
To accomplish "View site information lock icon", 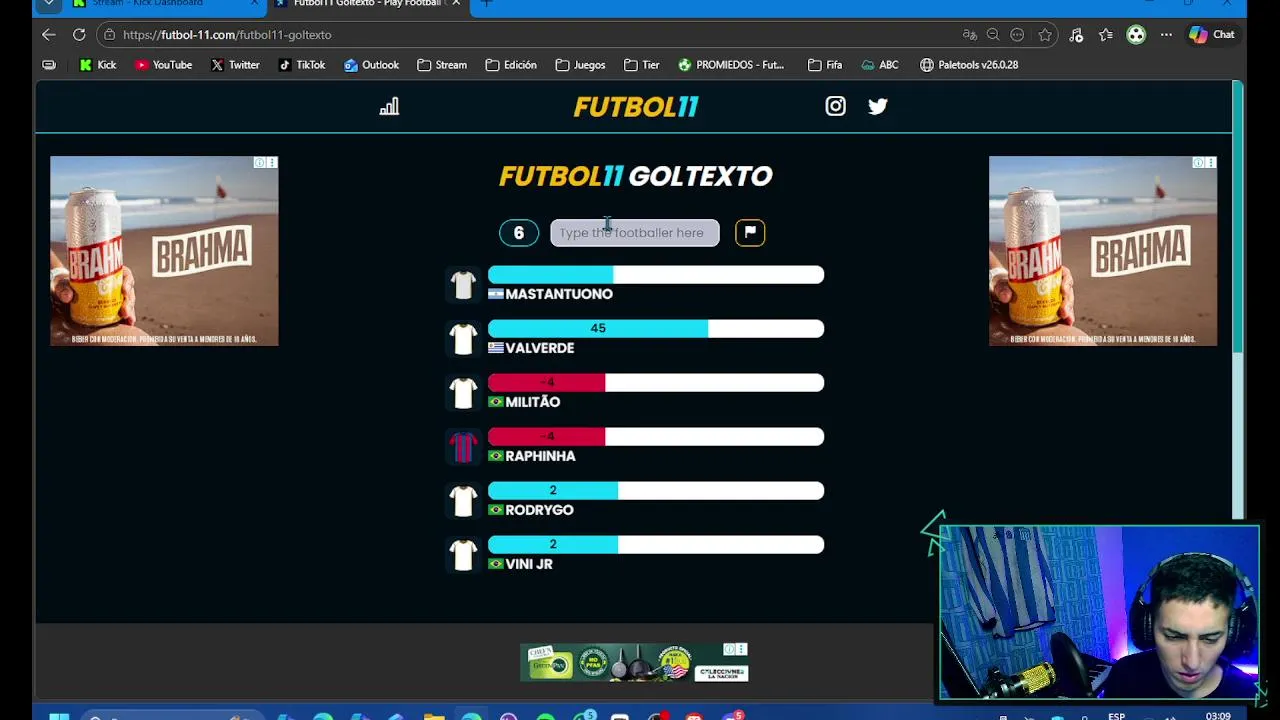I will tap(109, 34).
